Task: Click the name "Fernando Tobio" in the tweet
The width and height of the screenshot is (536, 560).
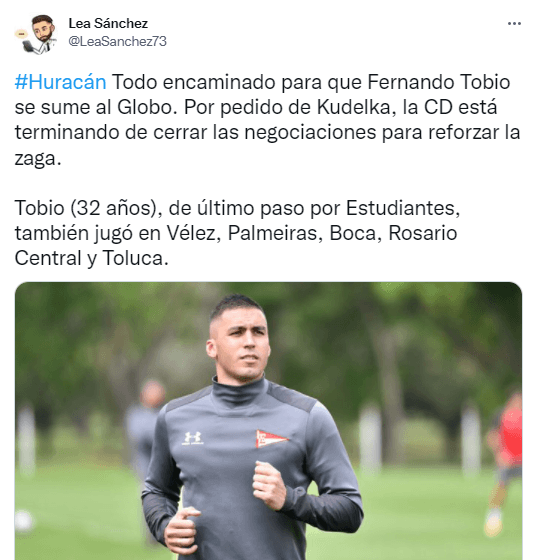Action: pyautogui.click(x=439, y=82)
